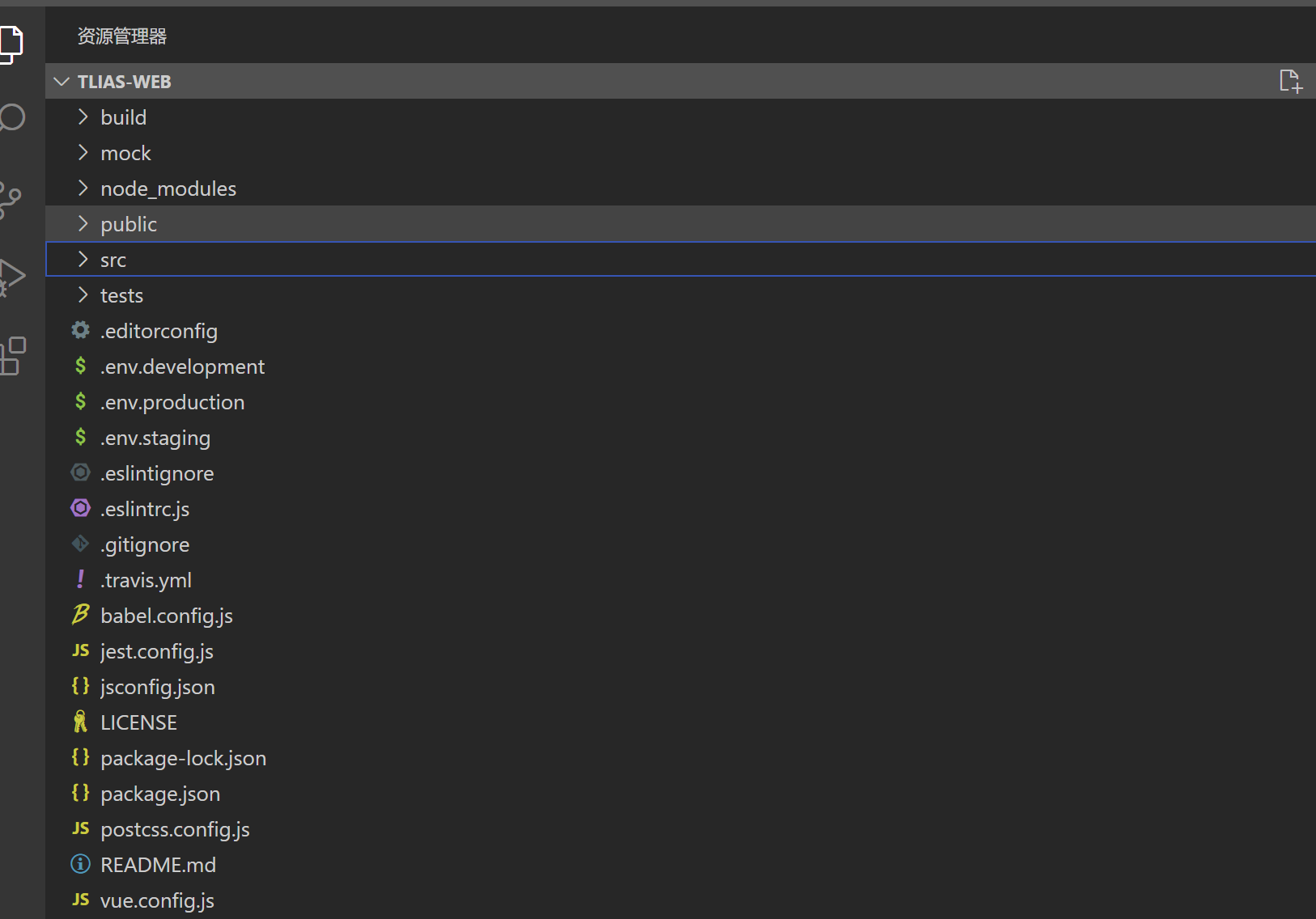Select the build folder name
The height and width of the screenshot is (919, 1316).
point(124,117)
